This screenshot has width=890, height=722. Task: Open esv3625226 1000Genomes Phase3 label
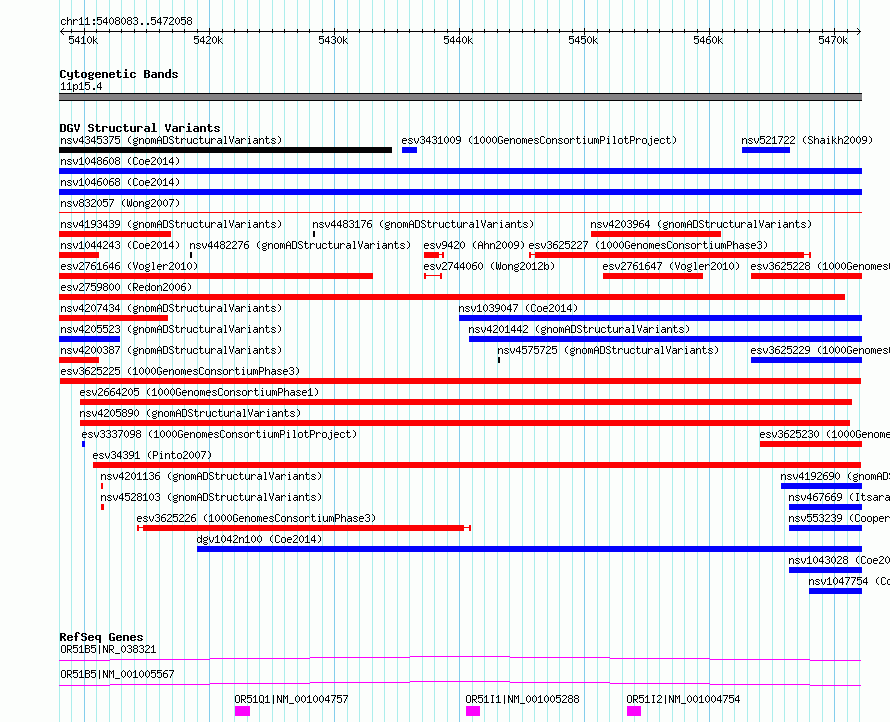[x=256, y=518]
